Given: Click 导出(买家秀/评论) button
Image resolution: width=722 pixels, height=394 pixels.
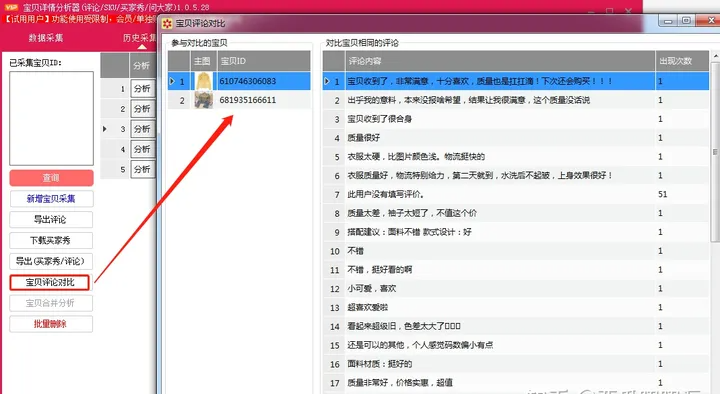Looking at the screenshot, I should (51, 261).
